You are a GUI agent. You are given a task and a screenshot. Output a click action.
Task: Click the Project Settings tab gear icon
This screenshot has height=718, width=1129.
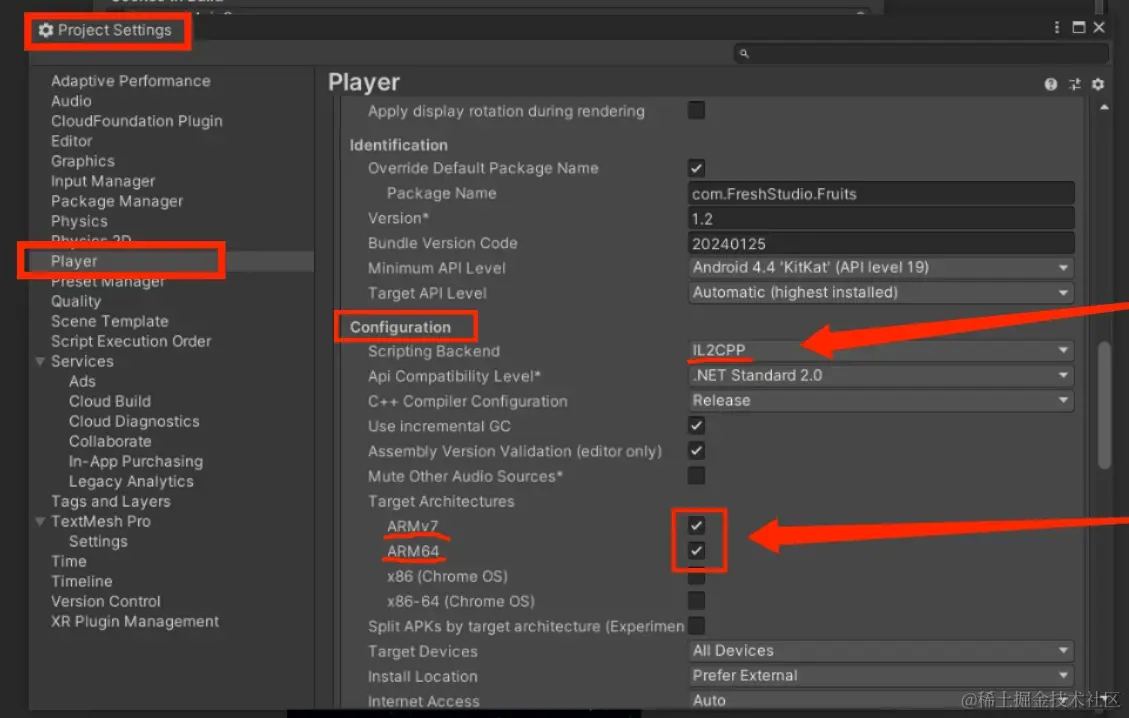click(x=46, y=30)
